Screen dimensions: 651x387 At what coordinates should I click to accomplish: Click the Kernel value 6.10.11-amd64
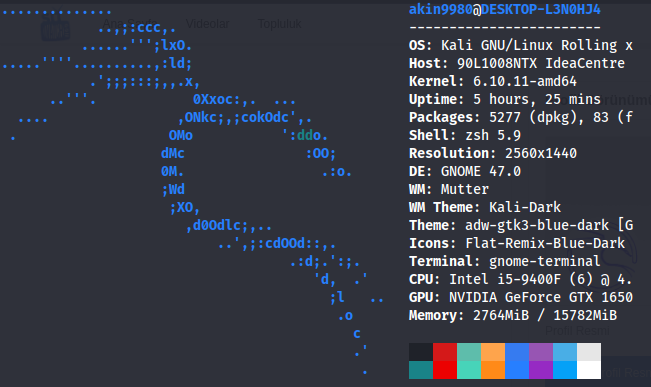pos(525,81)
